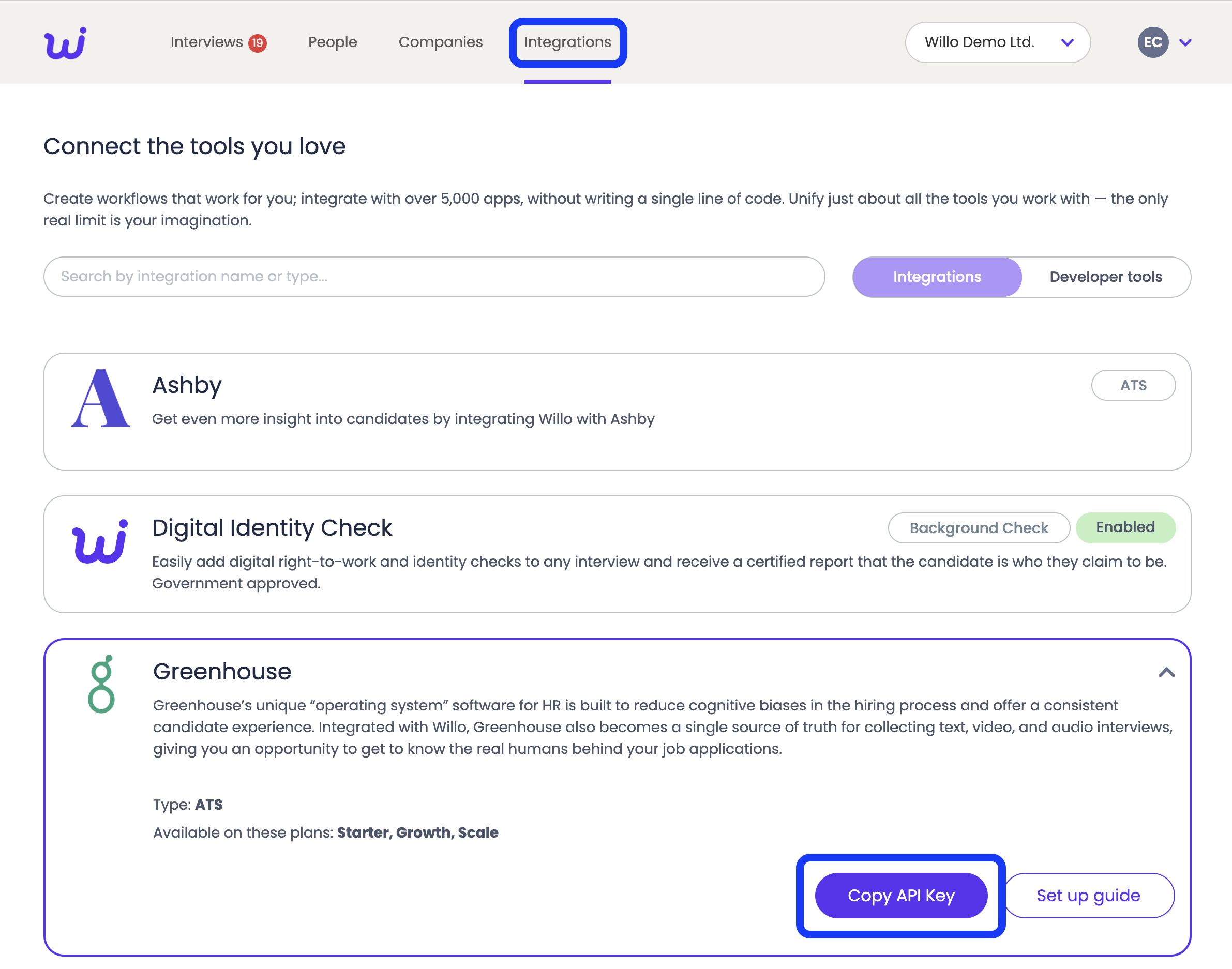Click the Enabled status badge
Image resolution: width=1232 pixels, height=969 pixels.
click(1125, 527)
